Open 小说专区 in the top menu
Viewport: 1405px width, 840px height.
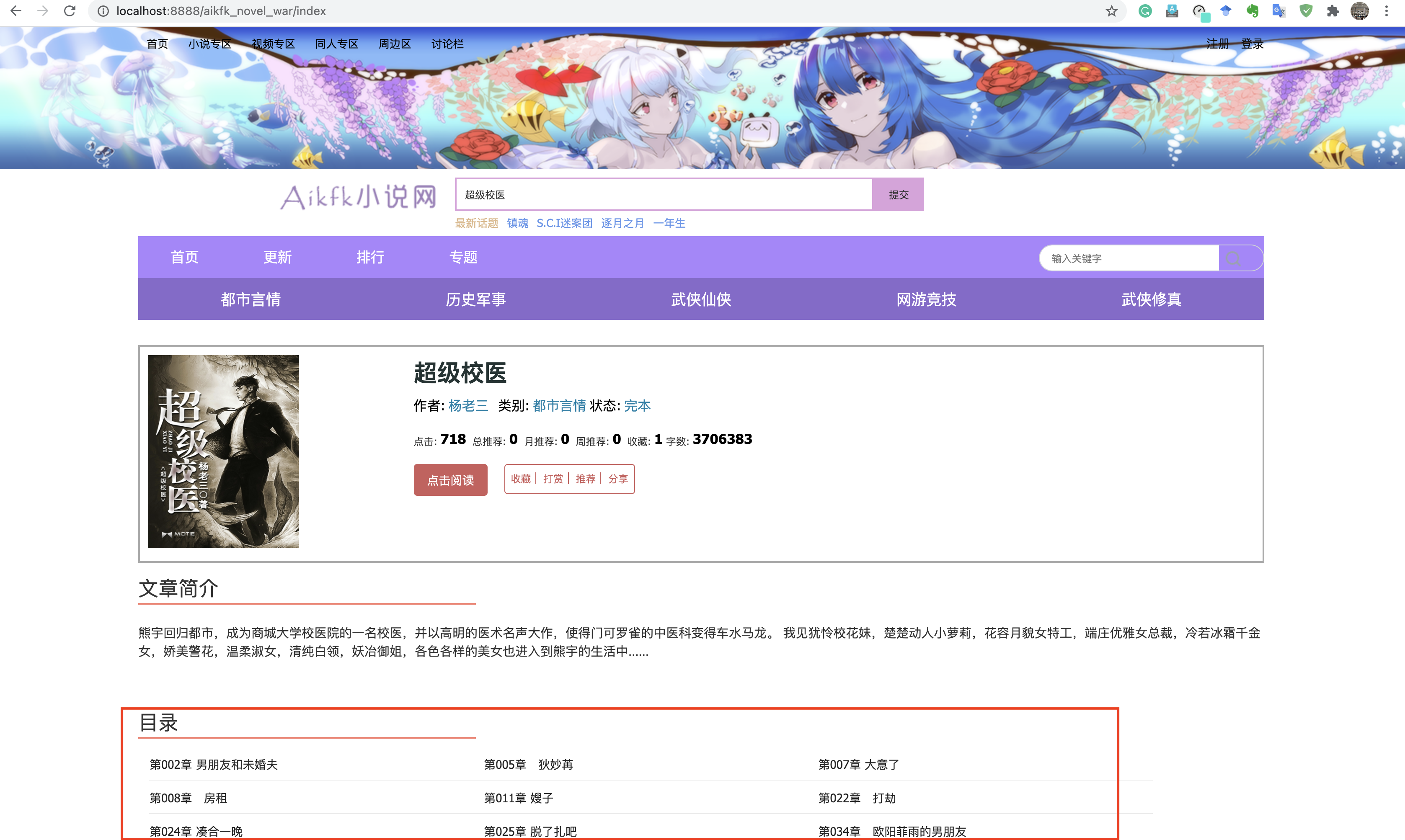[x=209, y=44]
